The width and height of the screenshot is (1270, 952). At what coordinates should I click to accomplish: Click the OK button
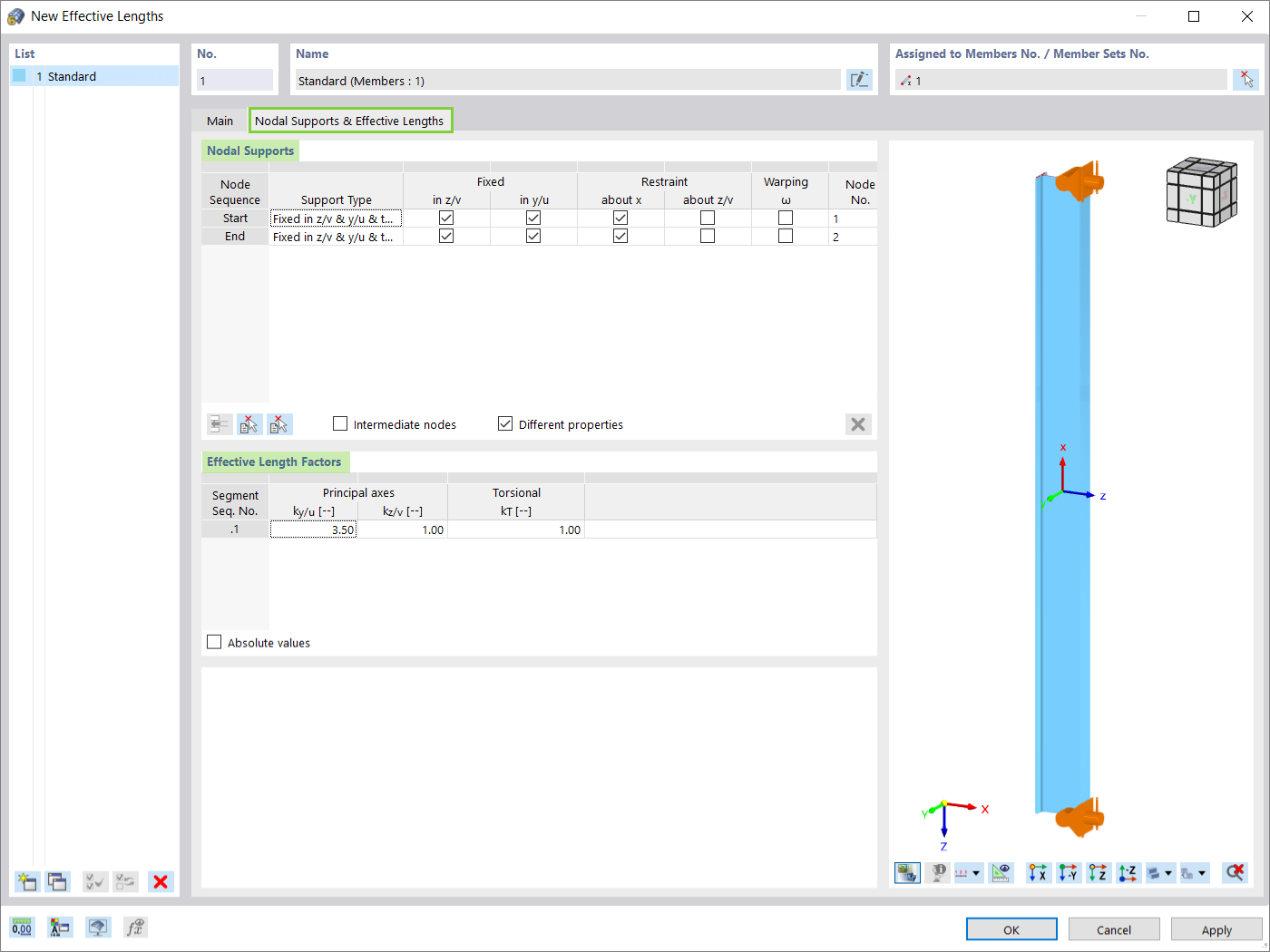pos(1011,929)
